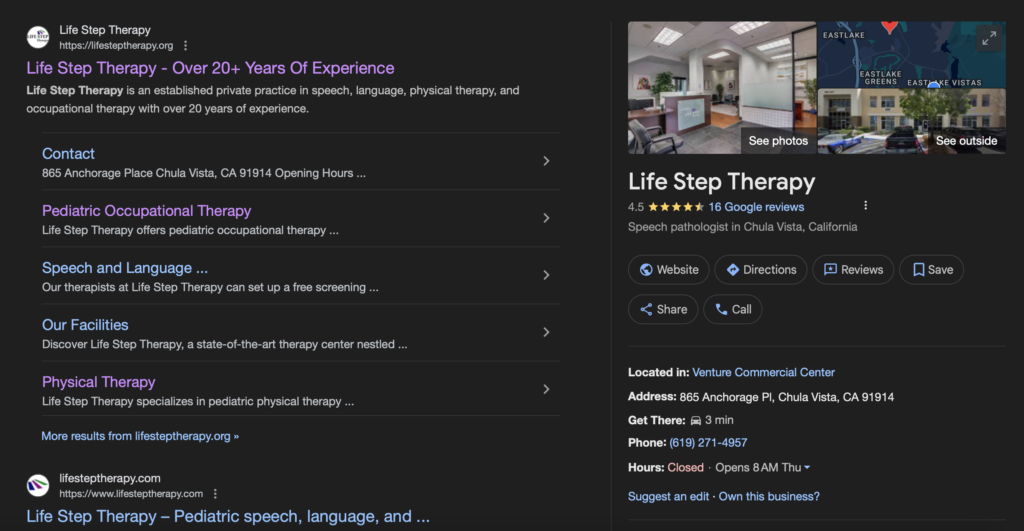Open the Venture Commercial Center link
The width and height of the screenshot is (1024, 531).
pyautogui.click(x=763, y=372)
